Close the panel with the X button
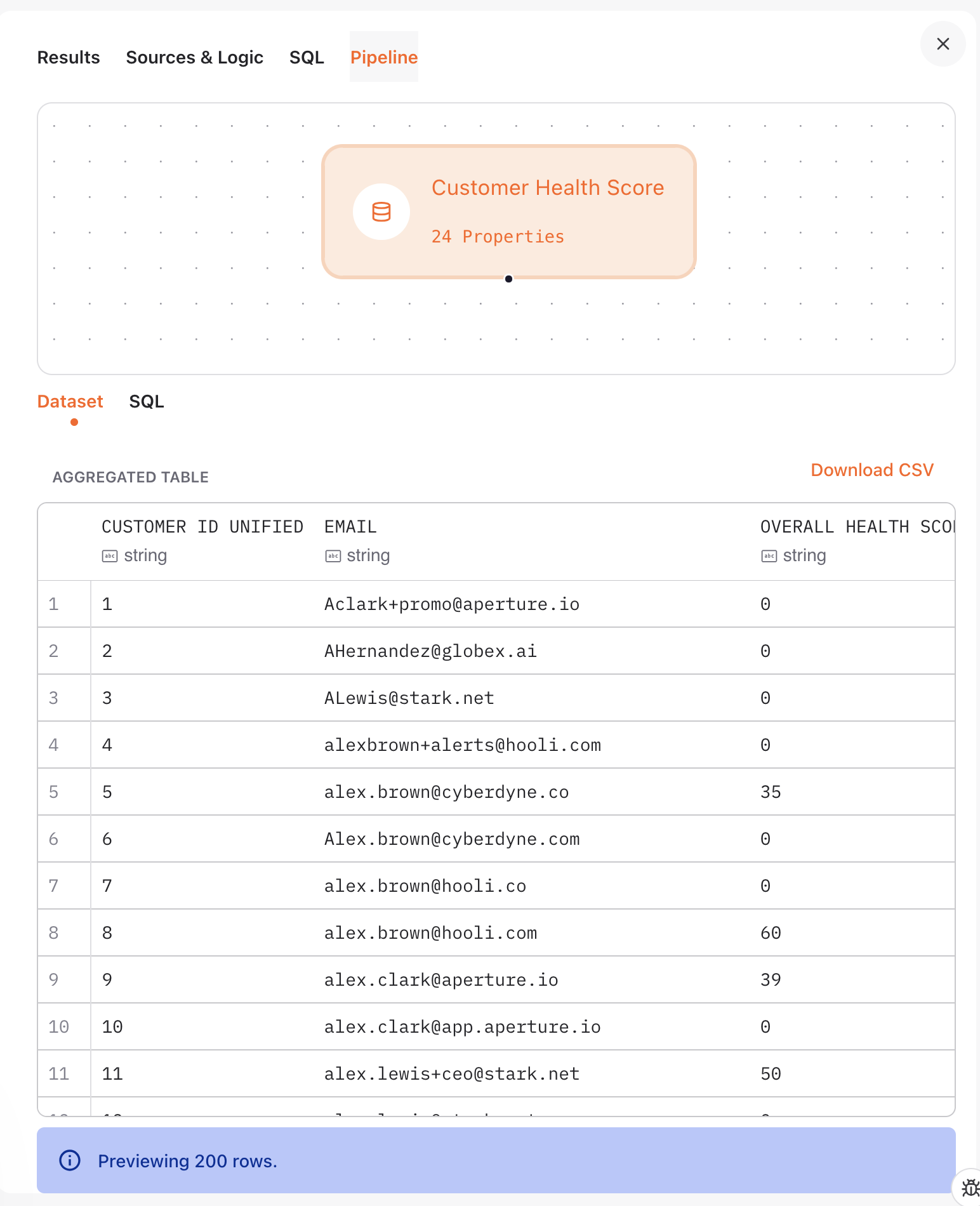This screenshot has height=1206, width=980. pos(943,44)
